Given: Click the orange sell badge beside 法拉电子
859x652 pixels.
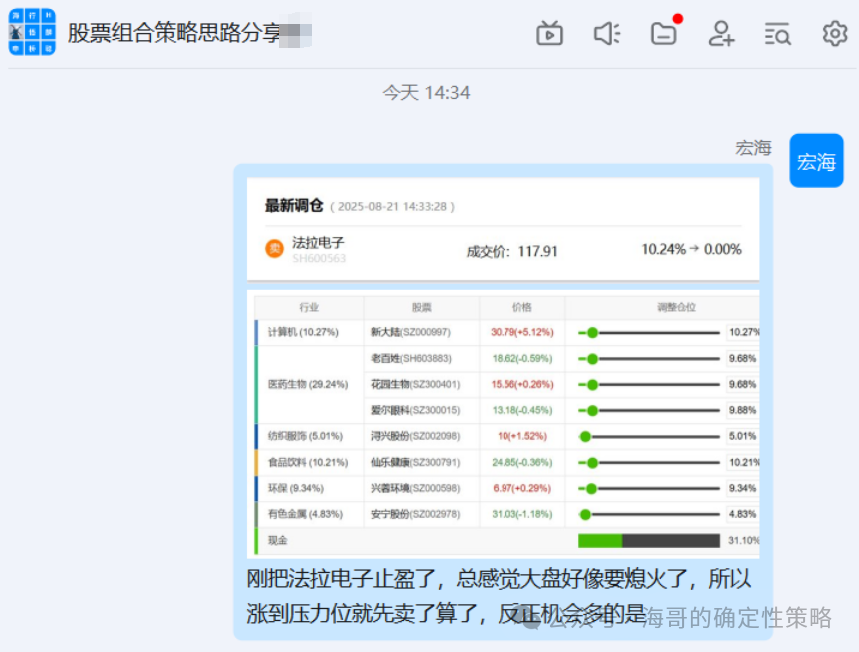Looking at the screenshot, I should pyautogui.click(x=274, y=249).
